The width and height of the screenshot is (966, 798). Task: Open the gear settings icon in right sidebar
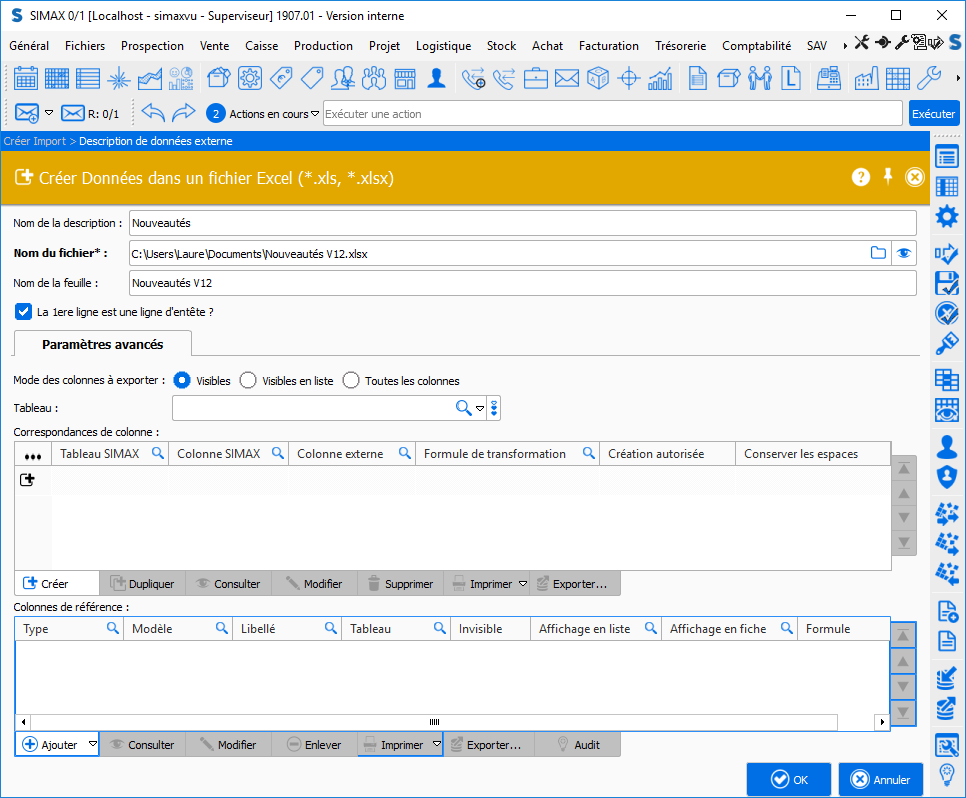946,217
